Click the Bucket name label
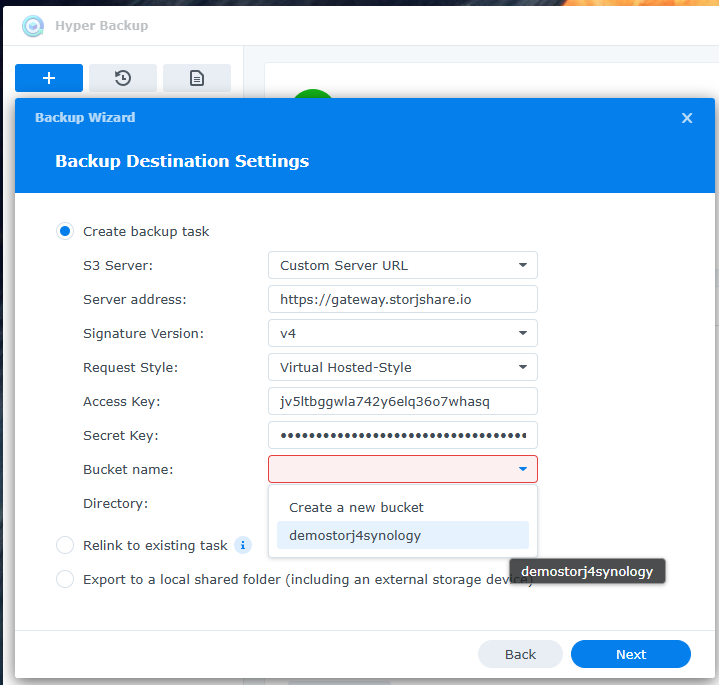719x685 pixels. click(128, 470)
